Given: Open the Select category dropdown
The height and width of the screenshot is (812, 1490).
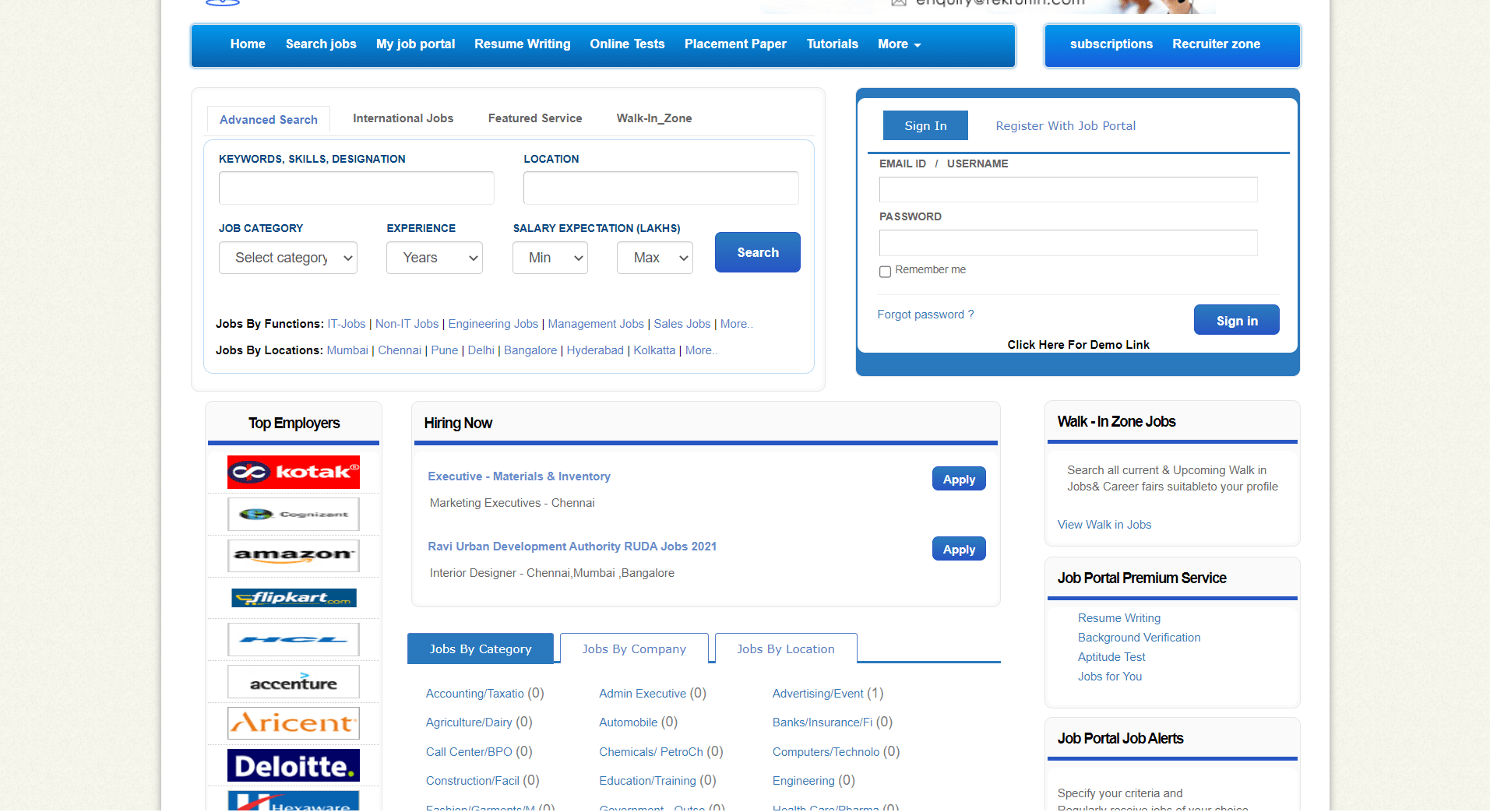Looking at the screenshot, I should [x=287, y=258].
